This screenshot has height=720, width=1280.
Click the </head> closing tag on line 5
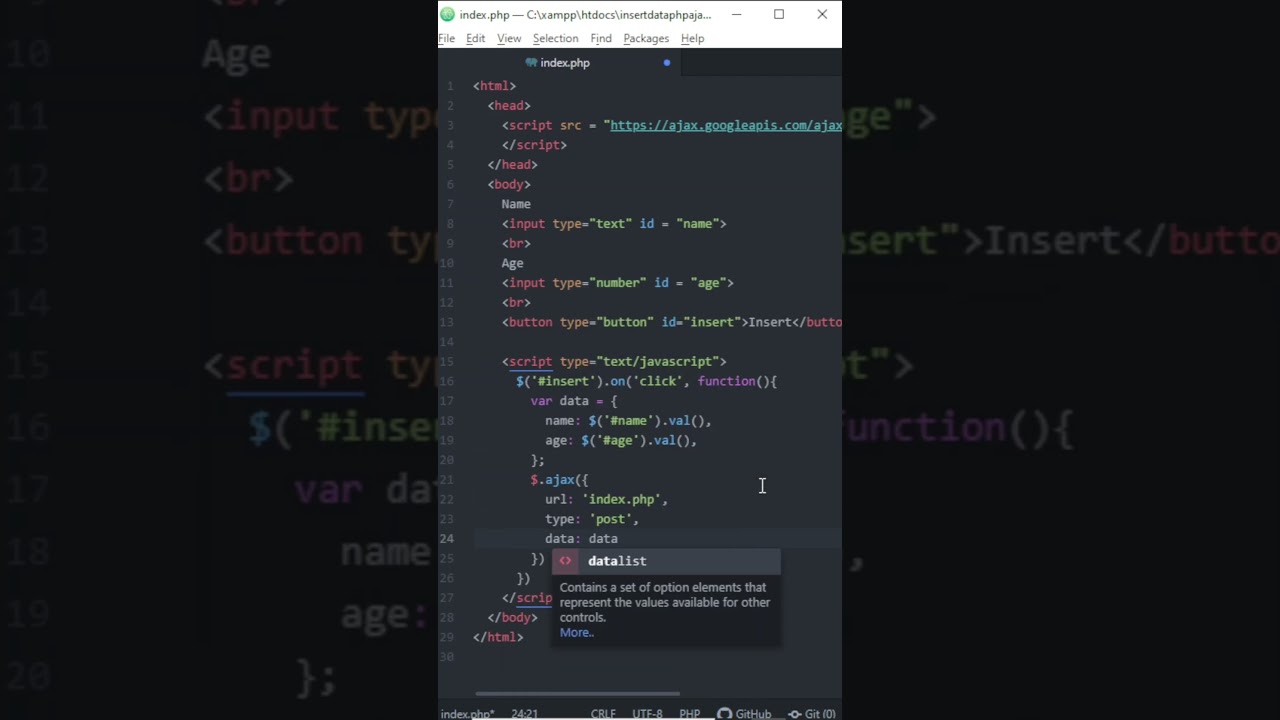tap(512, 165)
